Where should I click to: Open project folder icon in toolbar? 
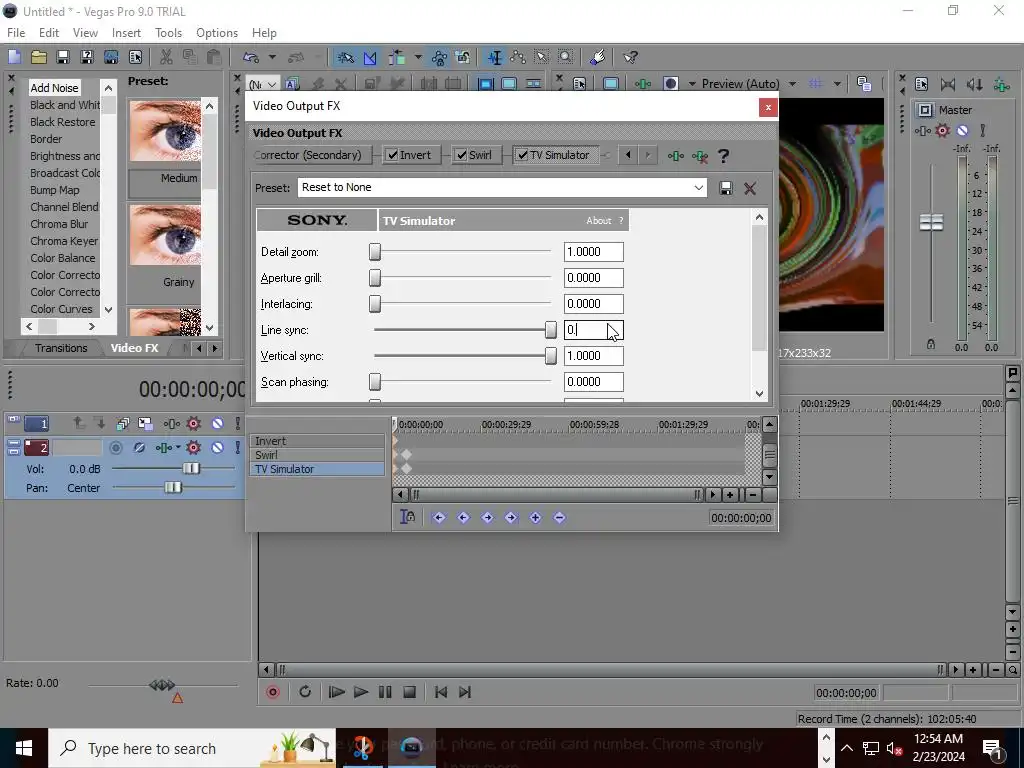pyautogui.click(x=39, y=57)
